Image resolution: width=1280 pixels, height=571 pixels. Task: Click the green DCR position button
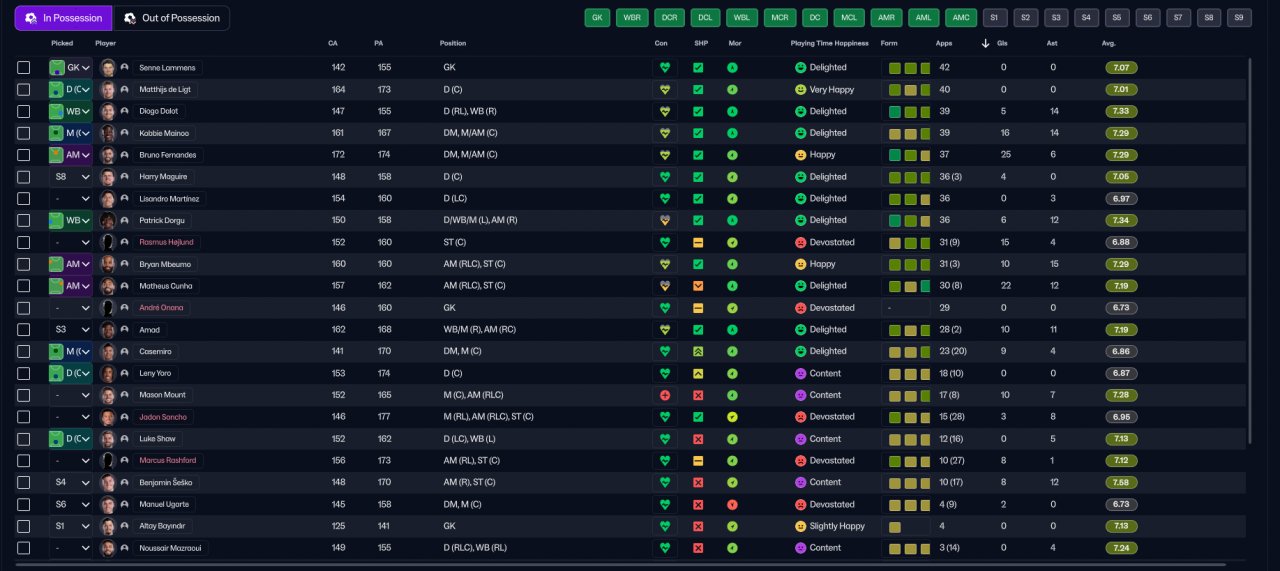click(x=669, y=18)
